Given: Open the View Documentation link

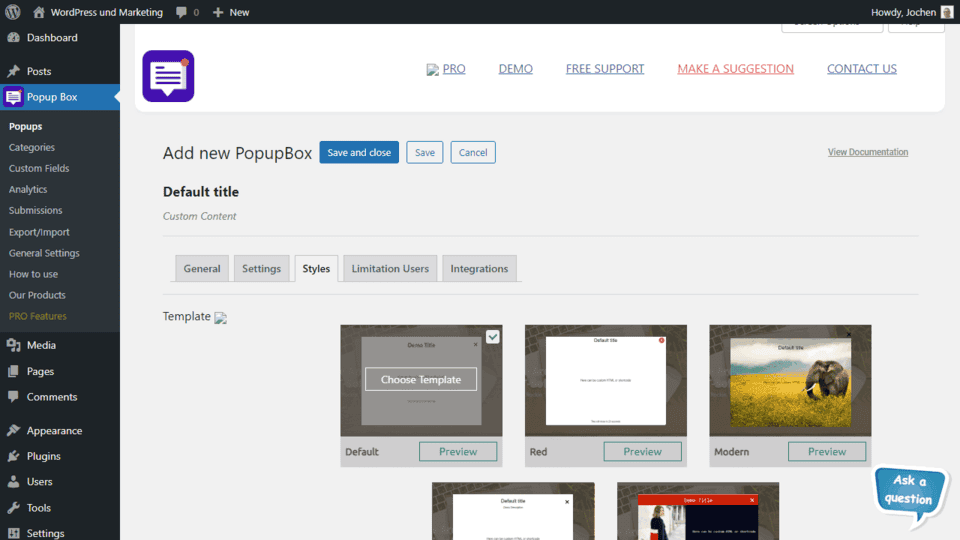Looking at the screenshot, I should coord(867,152).
